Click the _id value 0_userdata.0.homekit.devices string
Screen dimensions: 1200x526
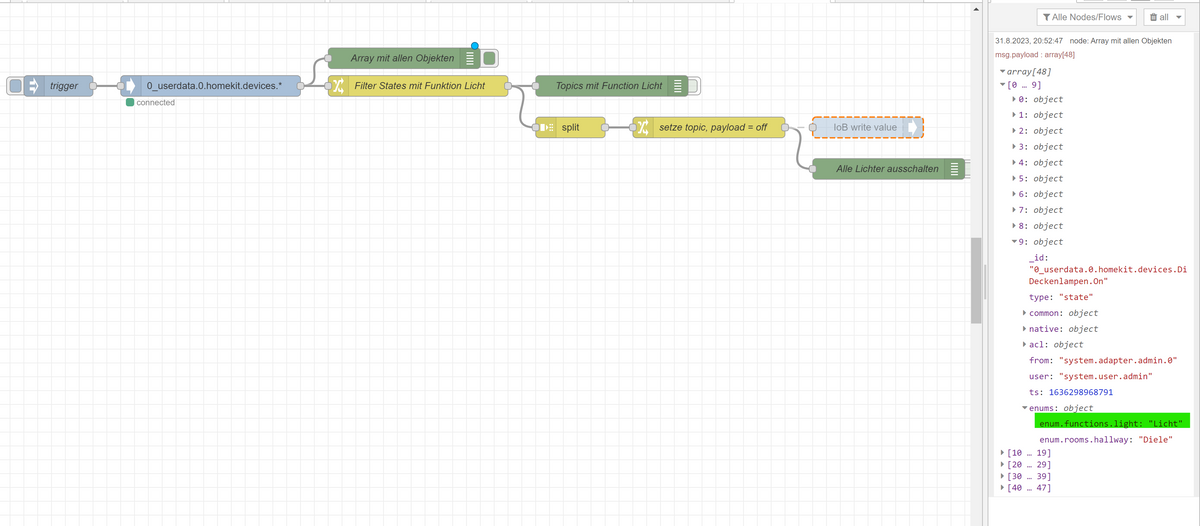point(1107,275)
